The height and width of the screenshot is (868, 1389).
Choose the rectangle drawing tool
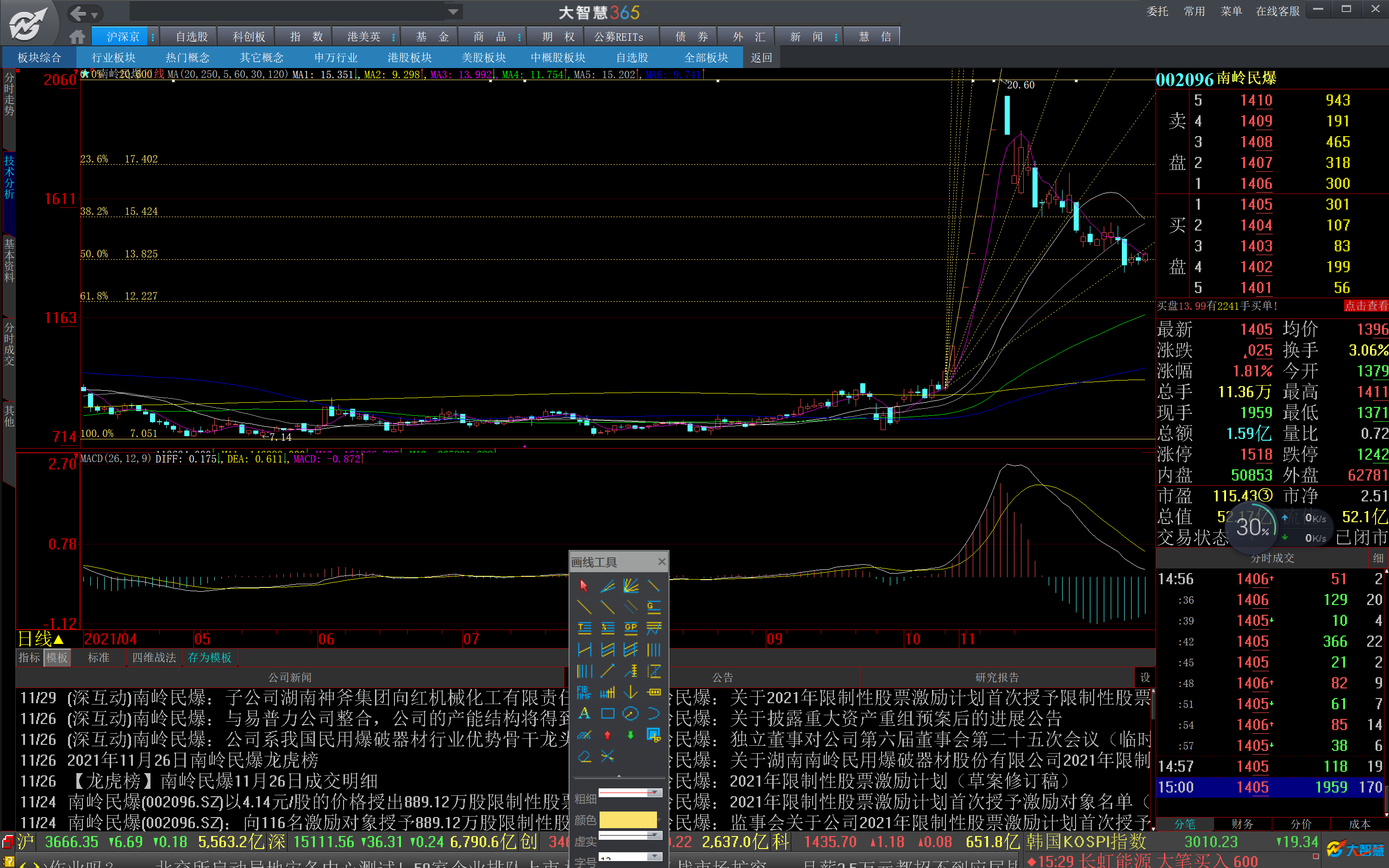point(607,713)
